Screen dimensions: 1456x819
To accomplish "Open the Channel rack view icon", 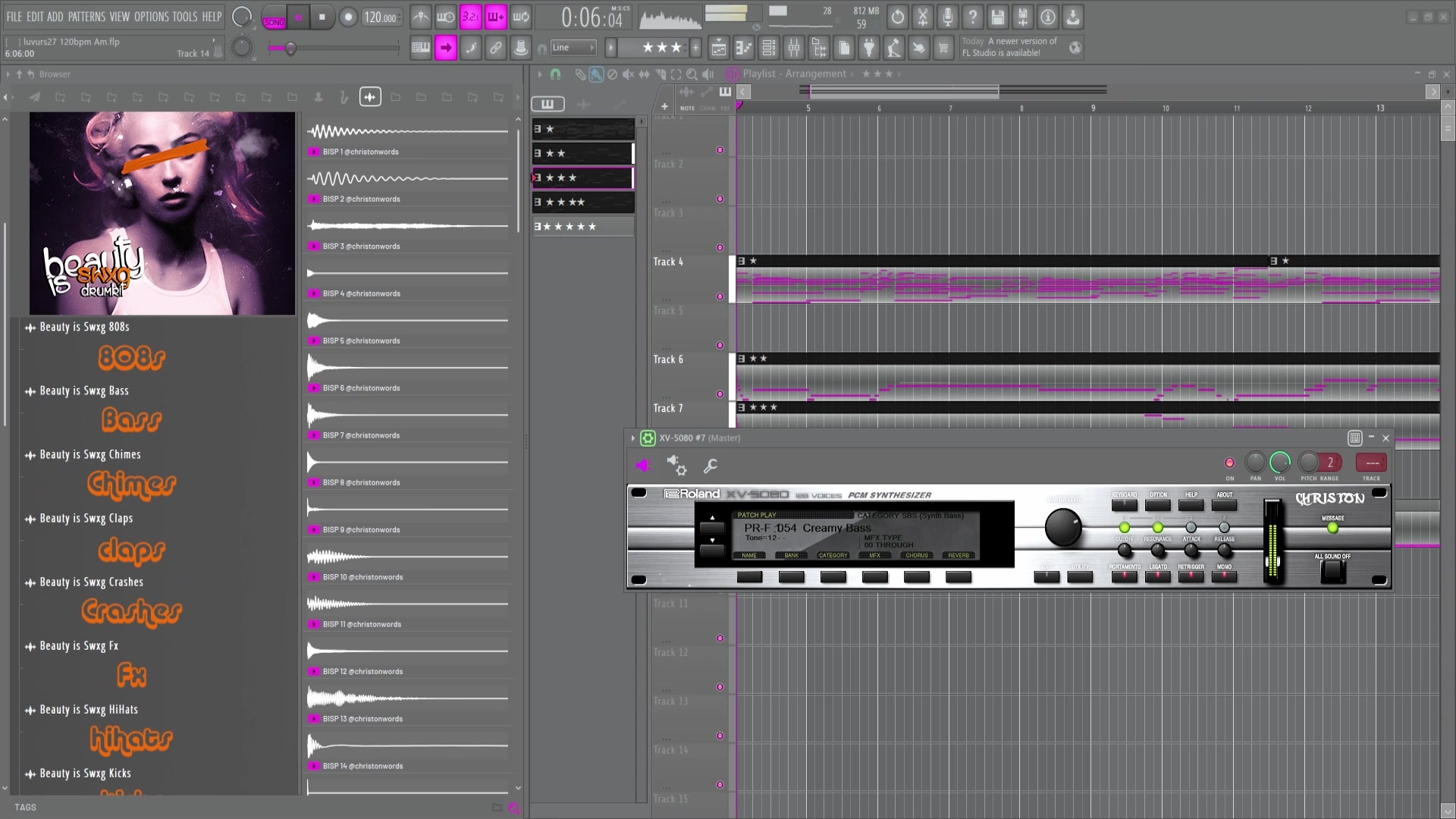I will pyautogui.click(x=768, y=48).
